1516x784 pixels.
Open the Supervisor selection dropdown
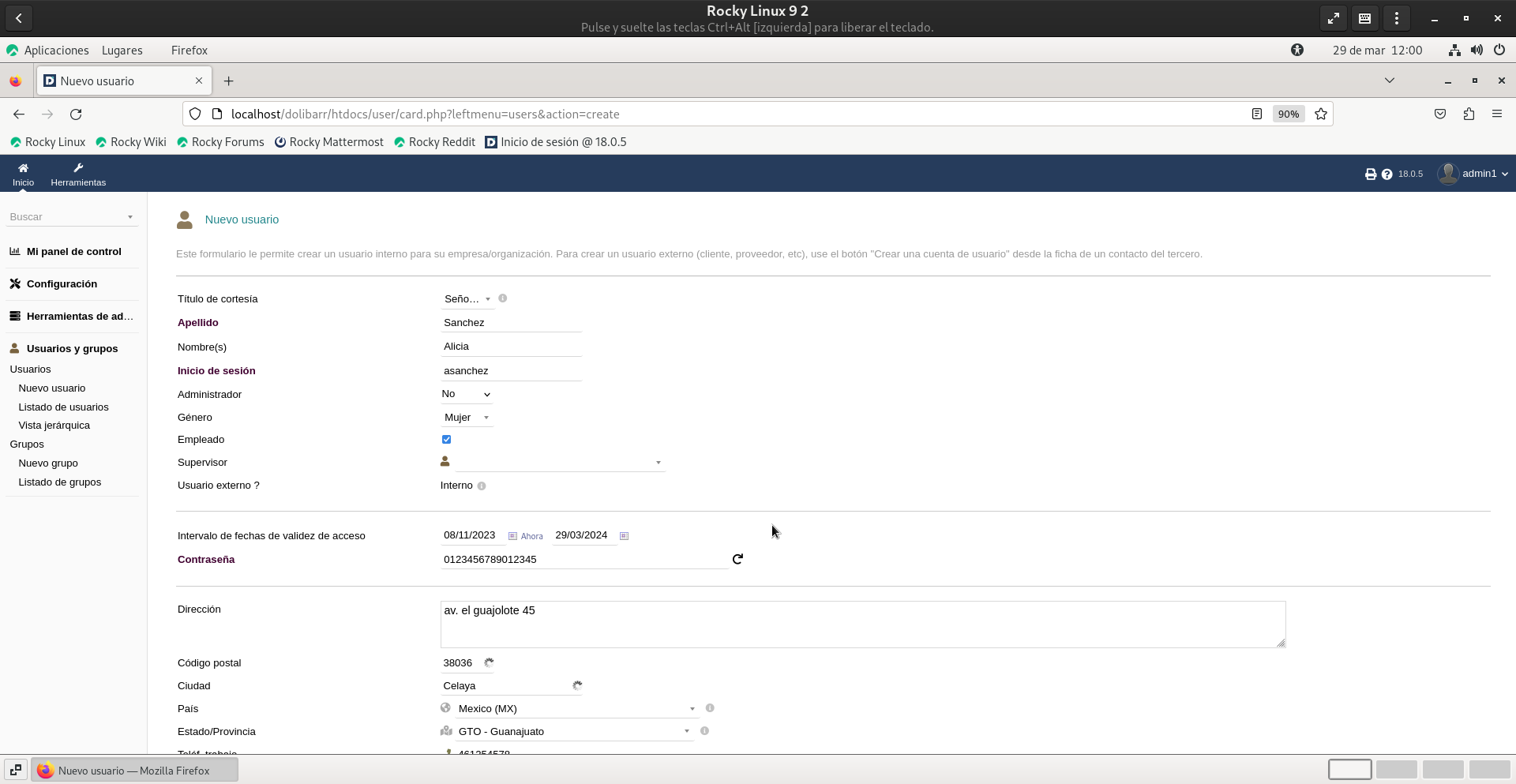pos(559,463)
